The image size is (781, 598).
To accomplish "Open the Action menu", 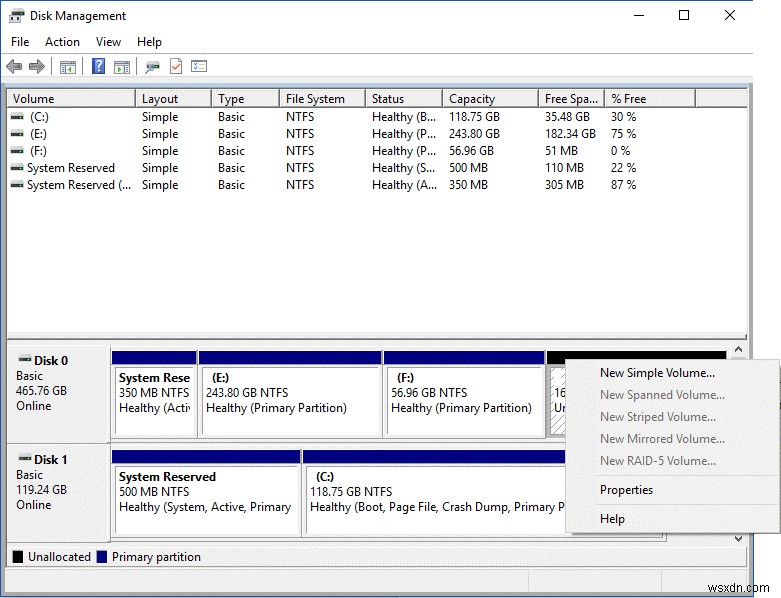I will (62, 42).
